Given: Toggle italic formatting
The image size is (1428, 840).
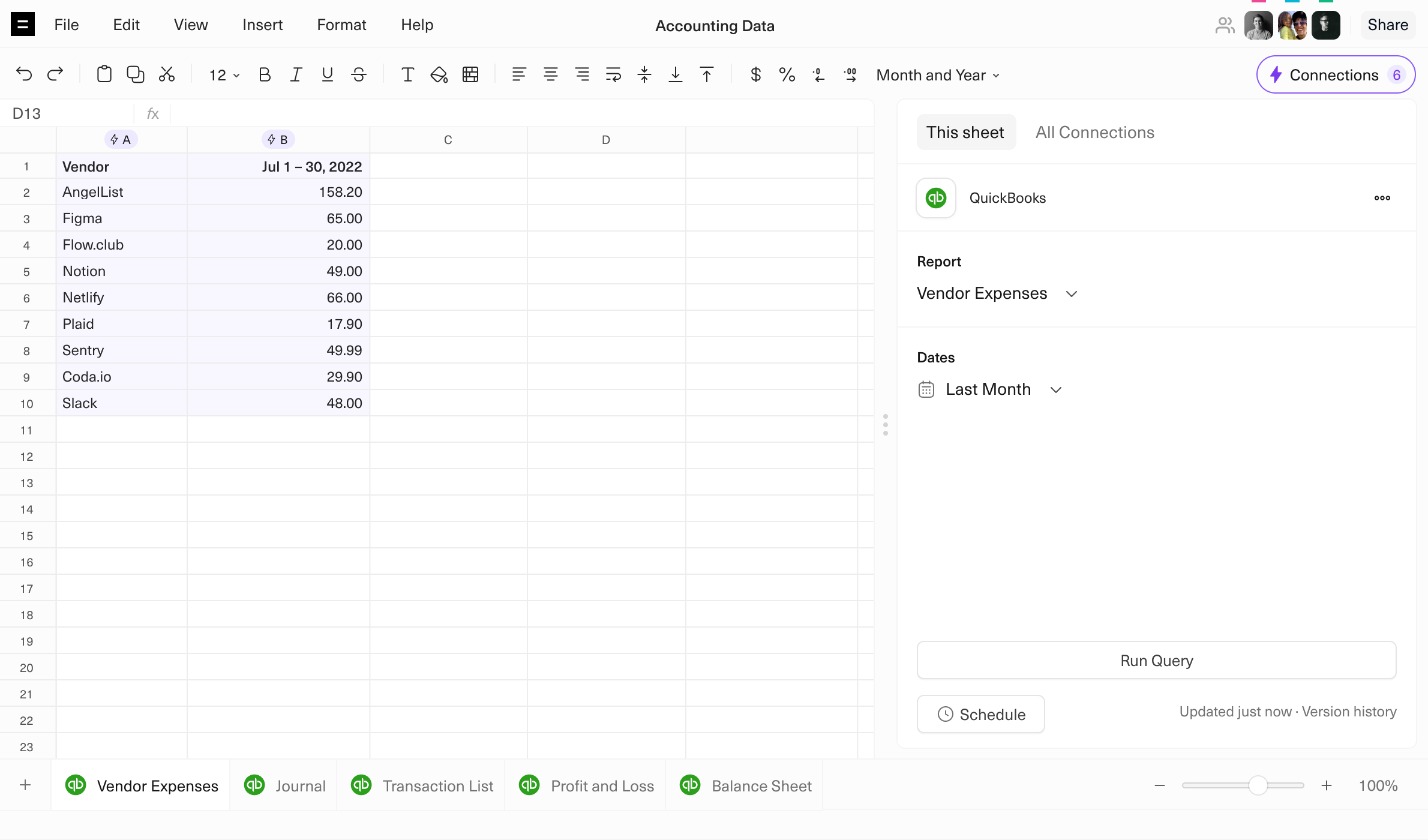Looking at the screenshot, I should click(x=296, y=74).
